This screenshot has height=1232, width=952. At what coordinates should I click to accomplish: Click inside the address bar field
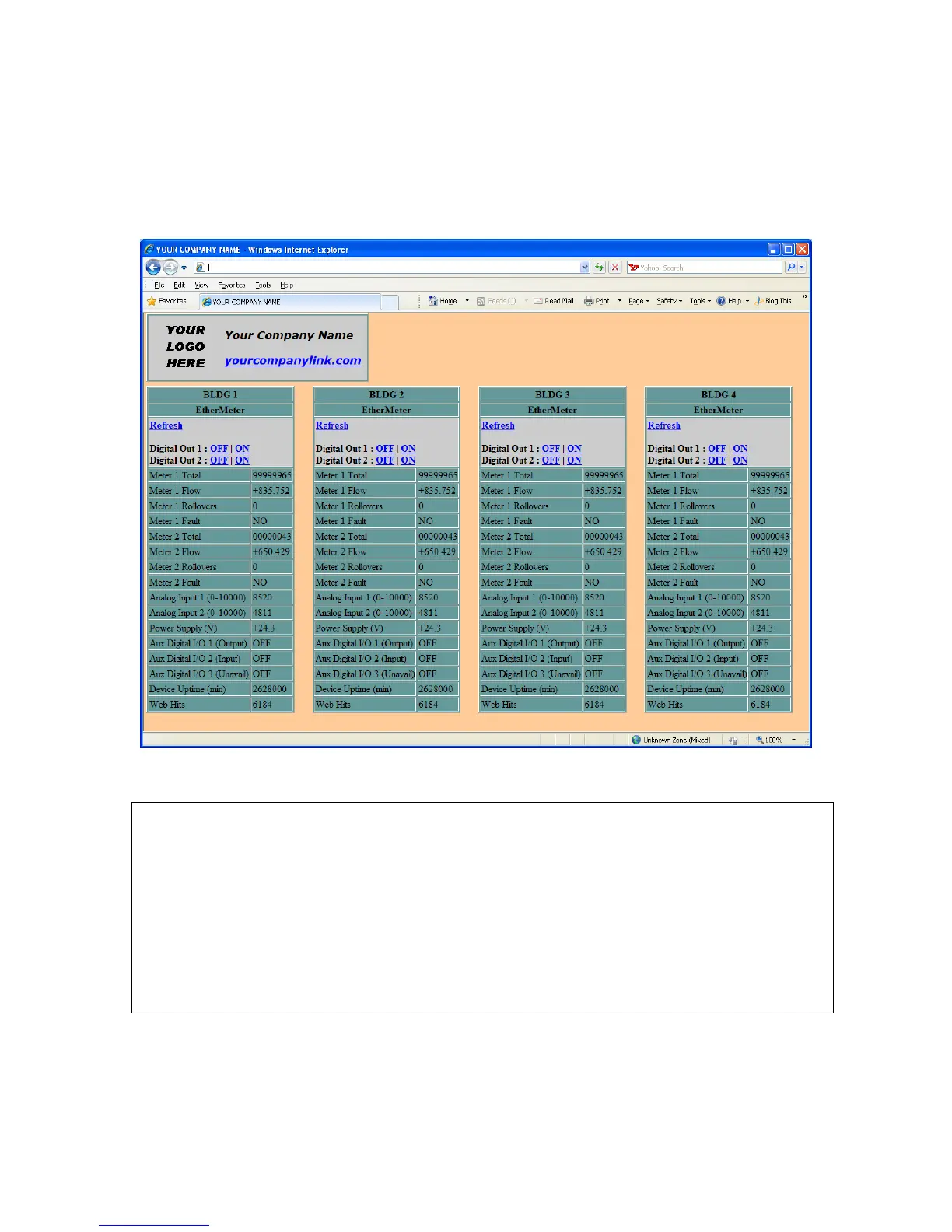[393, 268]
